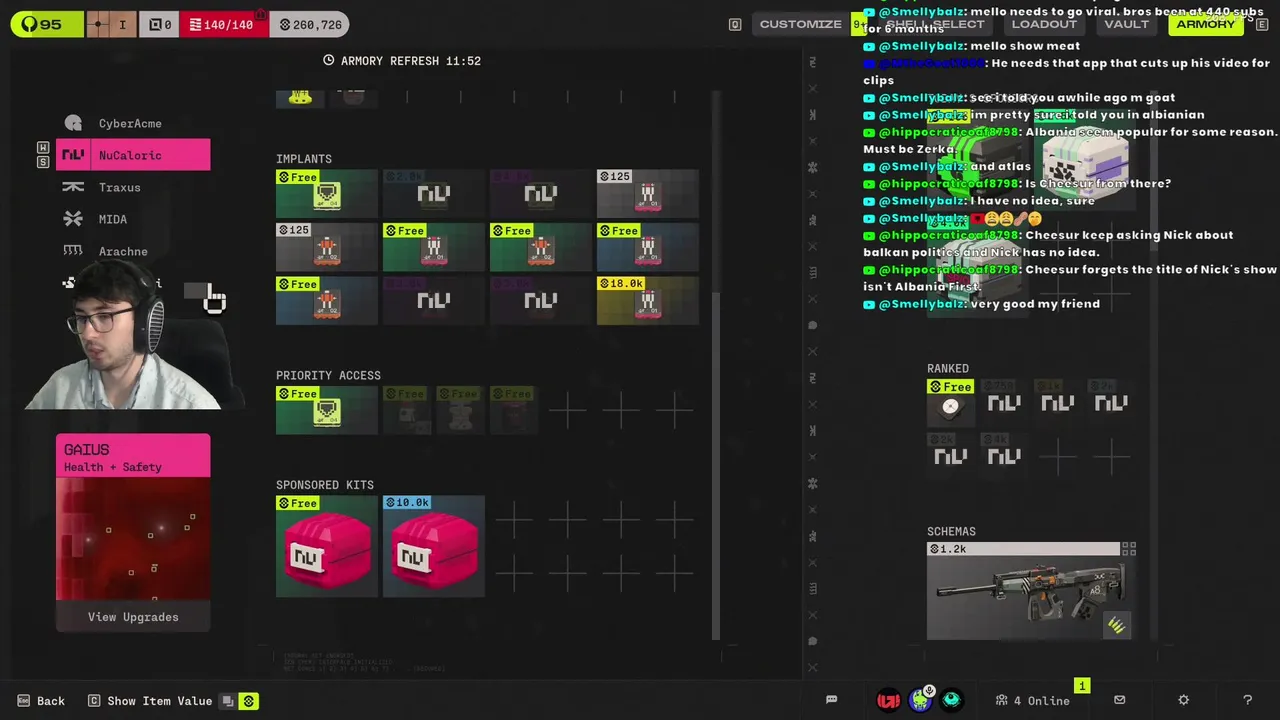The height and width of the screenshot is (720, 1280).
Task: Open the chat bubble icon
Action: click(831, 700)
